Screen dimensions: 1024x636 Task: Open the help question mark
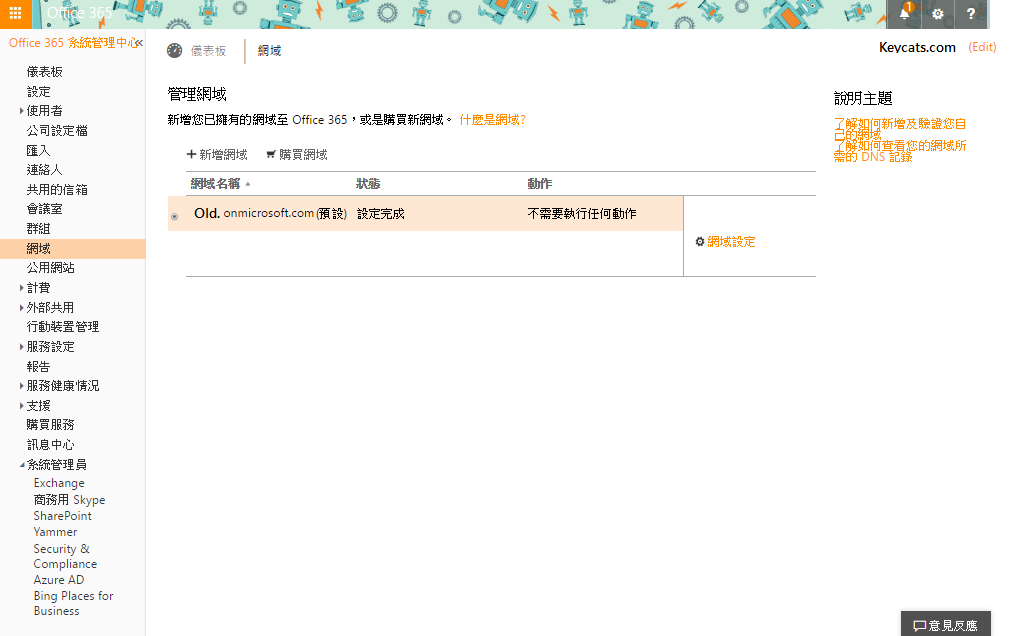(x=971, y=14)
